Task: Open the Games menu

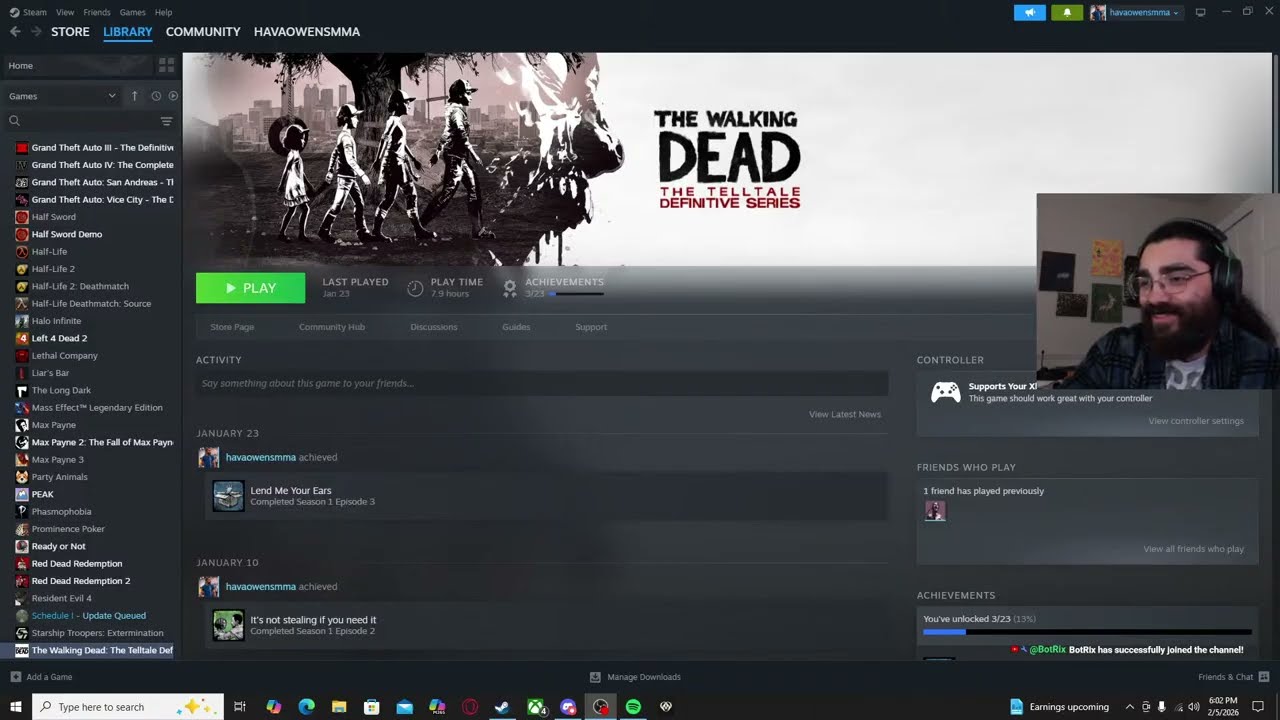Action: (x=132, y=12)
